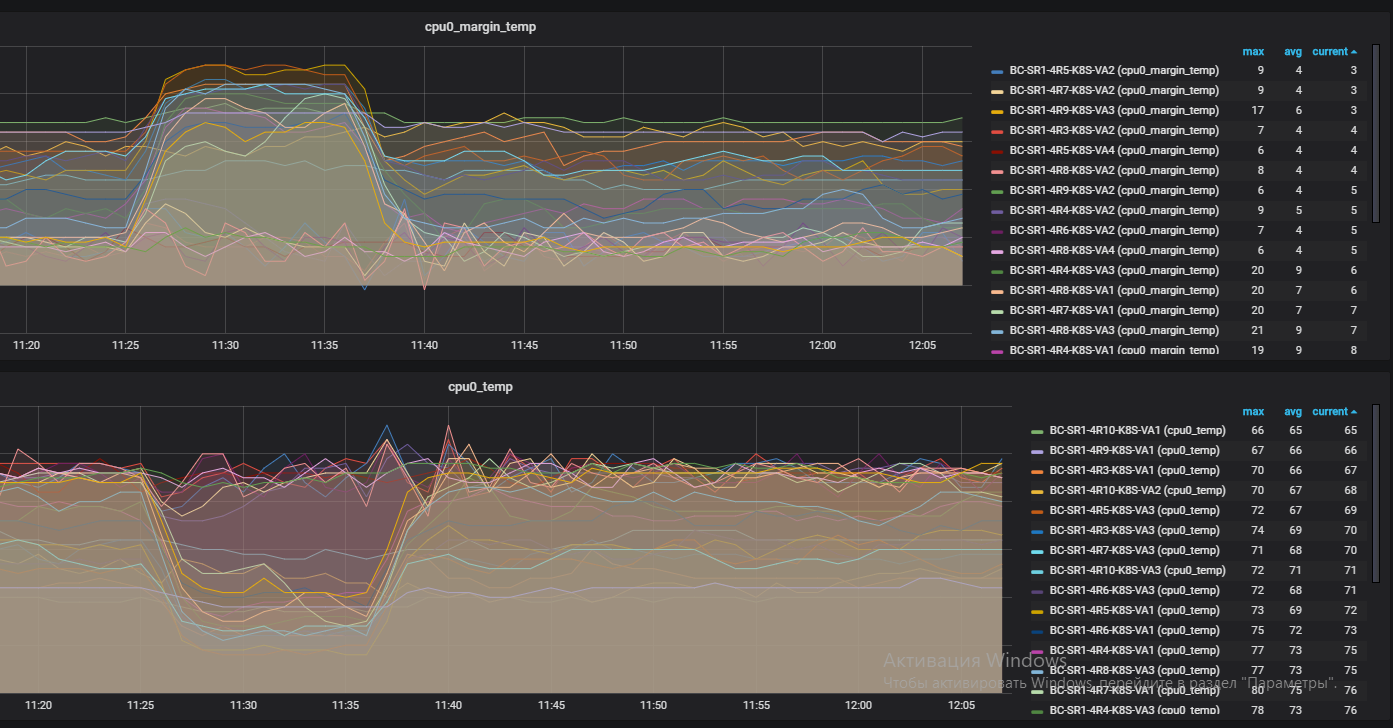Click max value 21 in BC-SR1-4R8-K8S-VA3 margin row
The height and width of the screenshot is (728, 1393).
(1258, 330)
